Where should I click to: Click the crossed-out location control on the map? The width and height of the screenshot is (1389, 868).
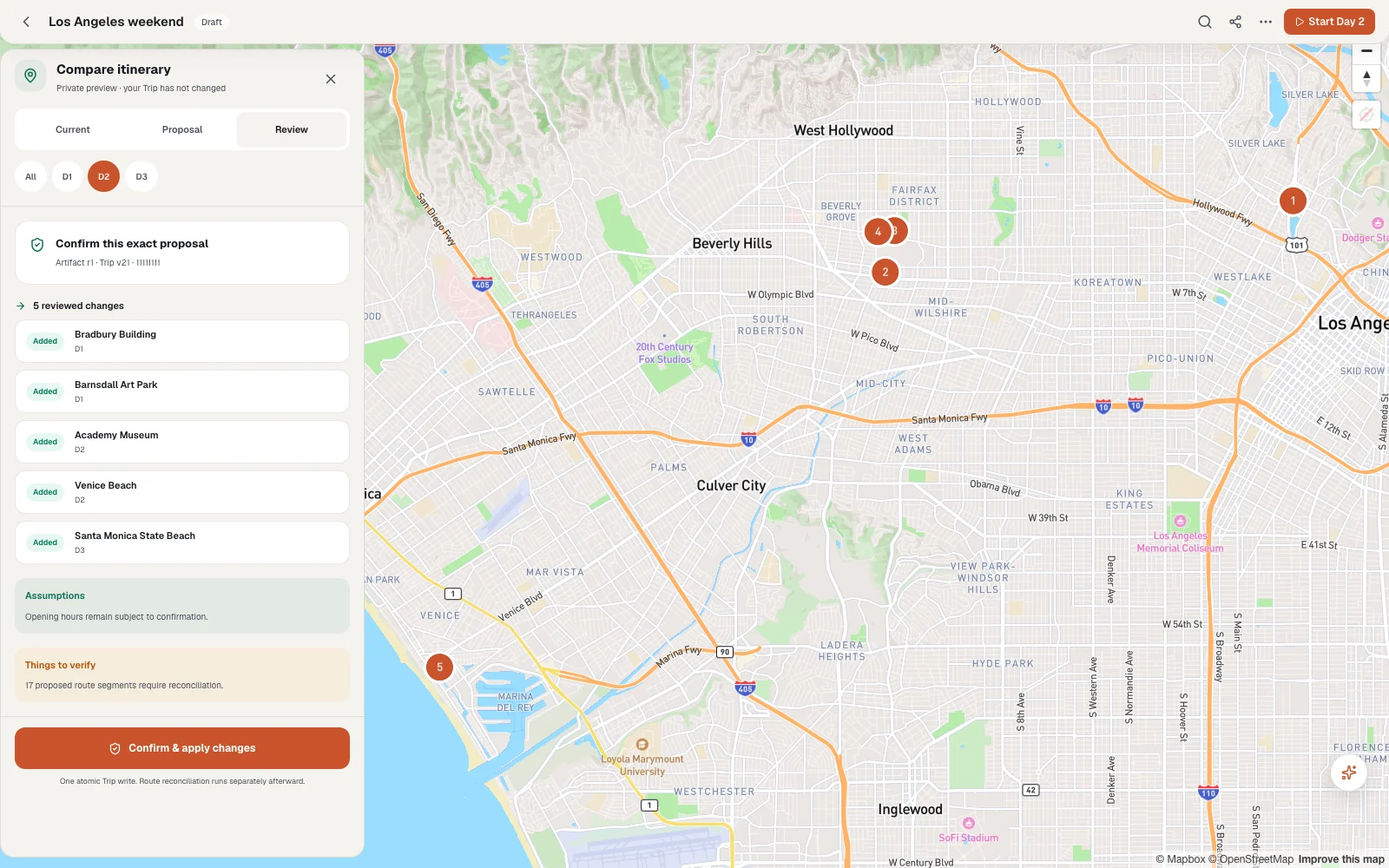point(1366,115)
